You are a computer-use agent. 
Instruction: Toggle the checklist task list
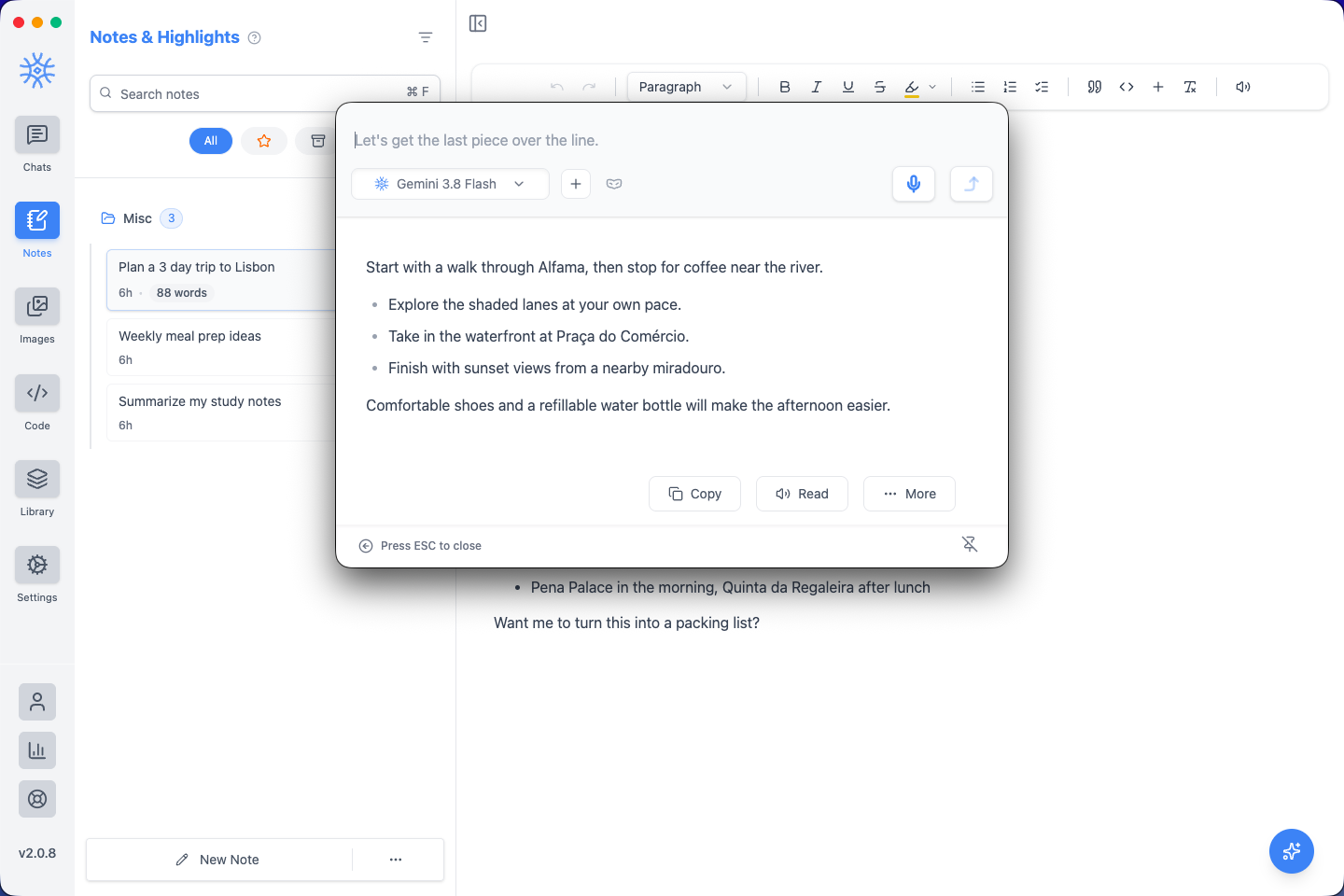pyautogui.click(x=1042, y=87)
